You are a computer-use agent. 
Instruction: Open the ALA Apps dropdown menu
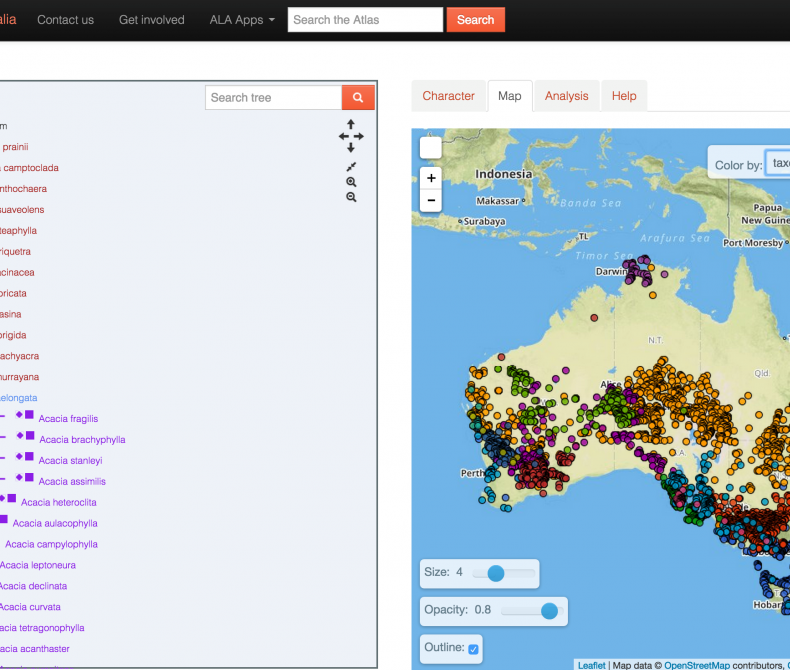click(242, 20)
